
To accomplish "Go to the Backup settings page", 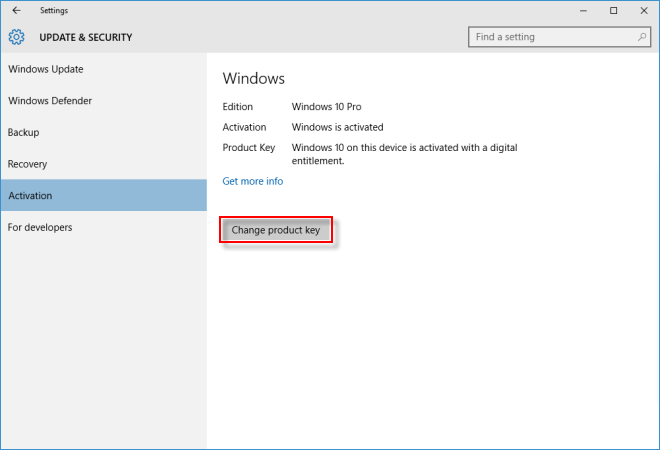I will (24, 133).
